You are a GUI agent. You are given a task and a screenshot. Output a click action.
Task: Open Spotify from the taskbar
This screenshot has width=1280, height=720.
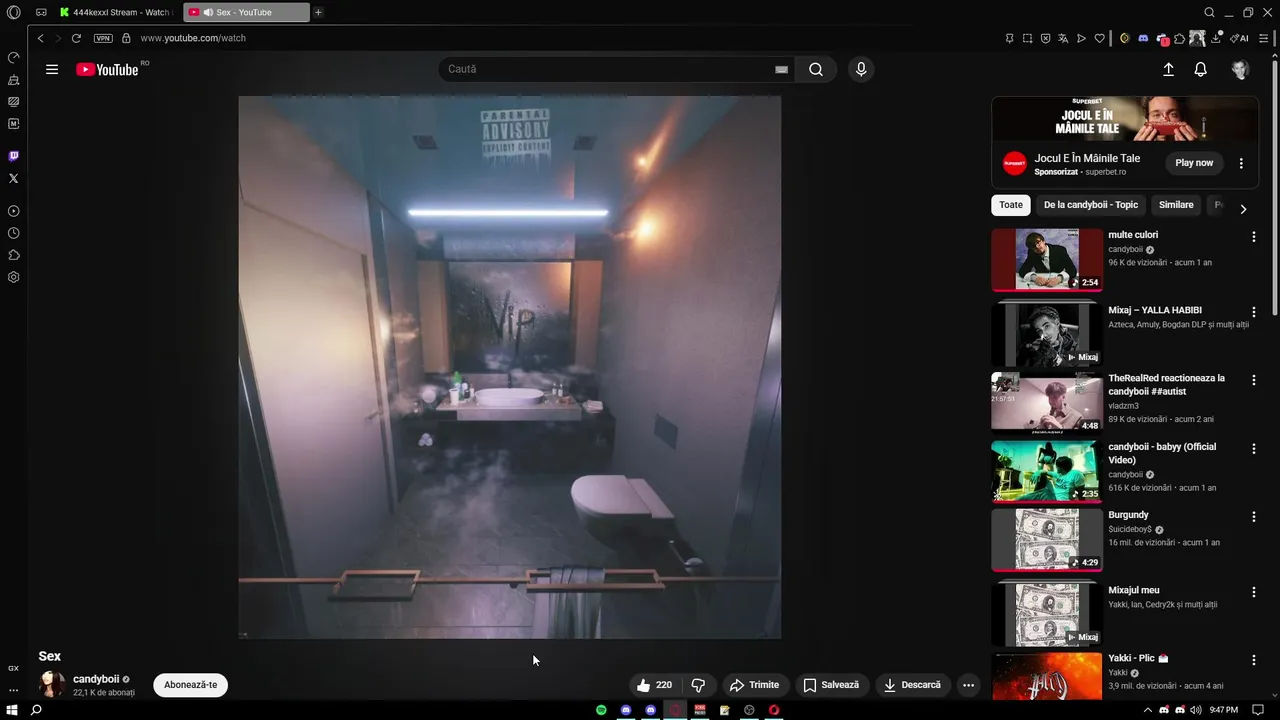point(601,710)
